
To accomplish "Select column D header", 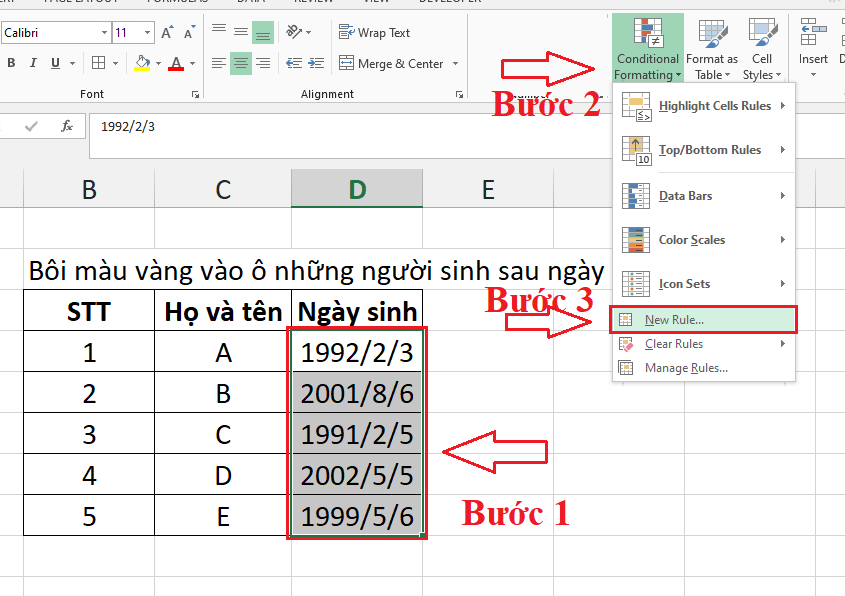I will click(x=357, y=189).
